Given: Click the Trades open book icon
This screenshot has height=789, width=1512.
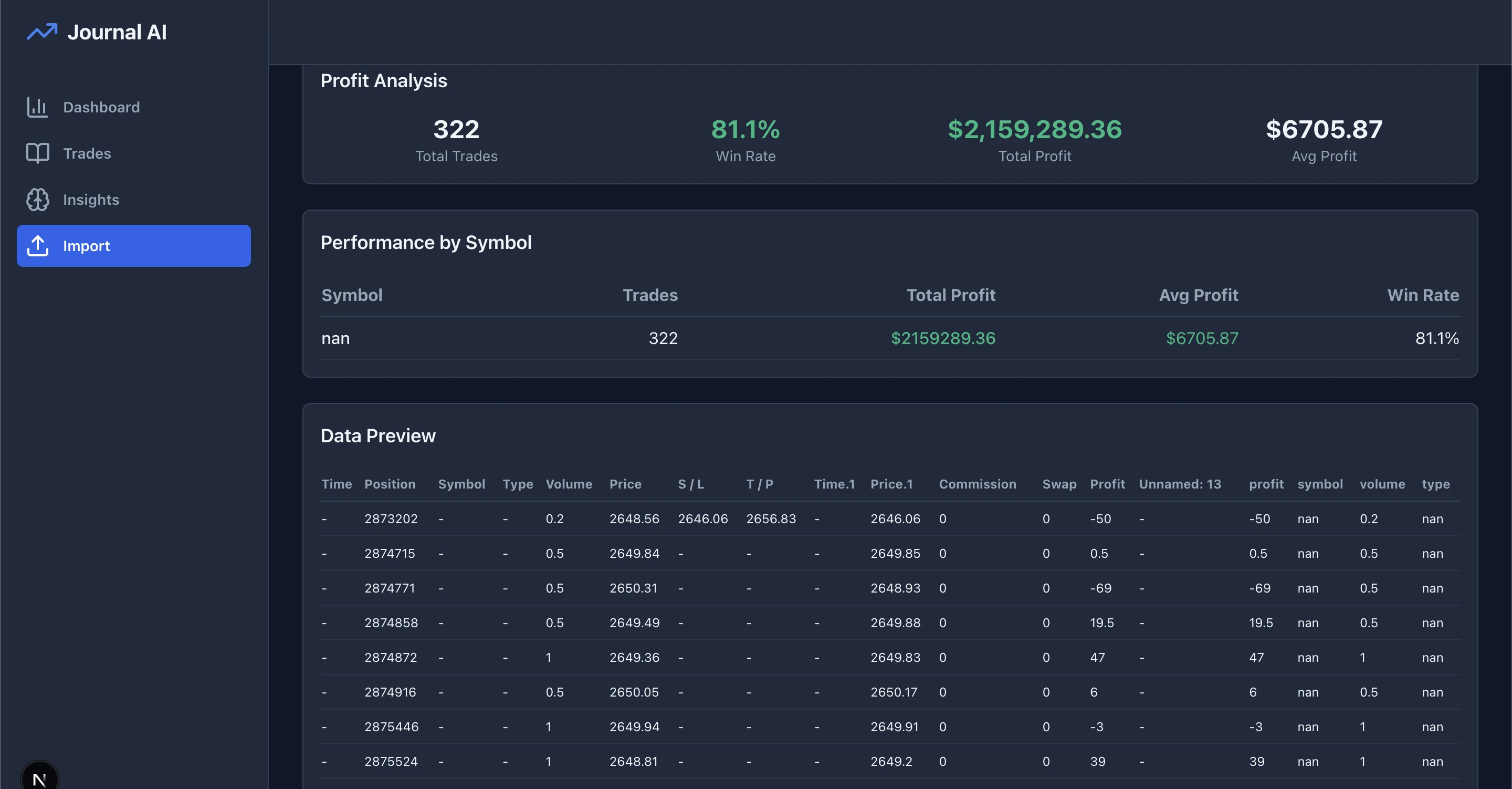Looking at the screenshot, I should [x=38, y=153].
